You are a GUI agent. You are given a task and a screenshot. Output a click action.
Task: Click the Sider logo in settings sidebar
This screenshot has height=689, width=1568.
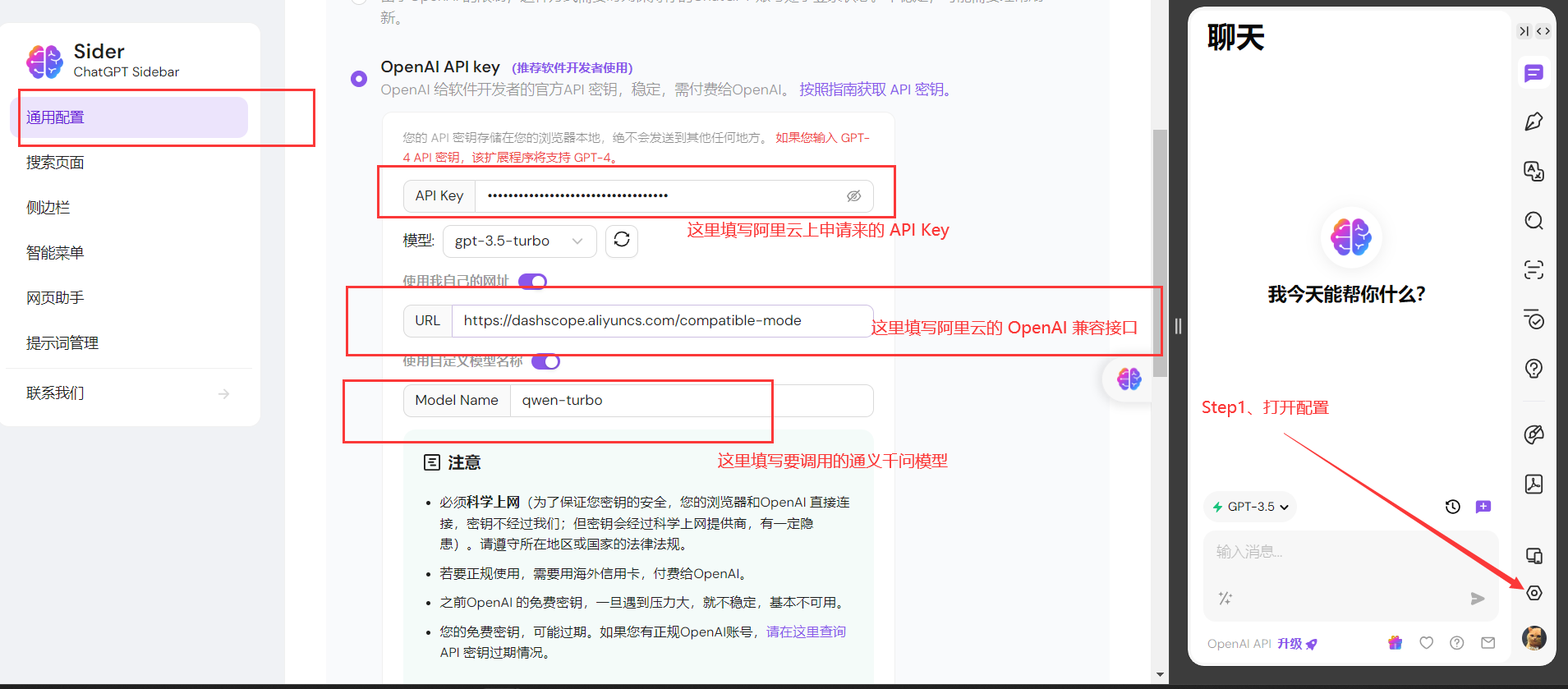point(44,62)
